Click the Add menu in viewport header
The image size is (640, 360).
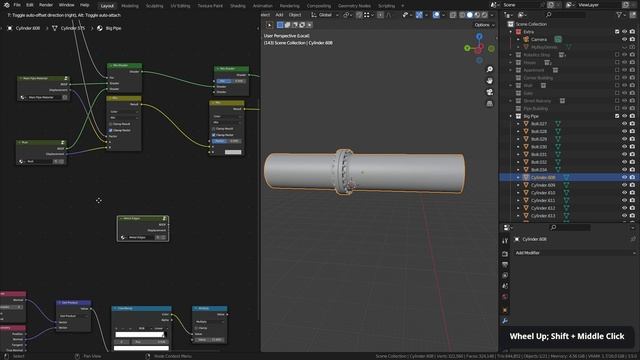point(279,15)
